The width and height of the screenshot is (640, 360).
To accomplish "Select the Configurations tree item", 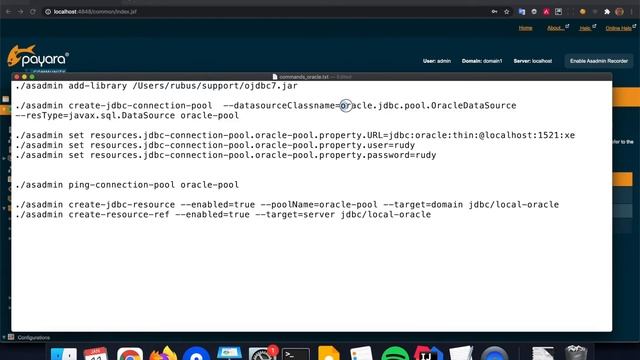I will tap(34, 338).
